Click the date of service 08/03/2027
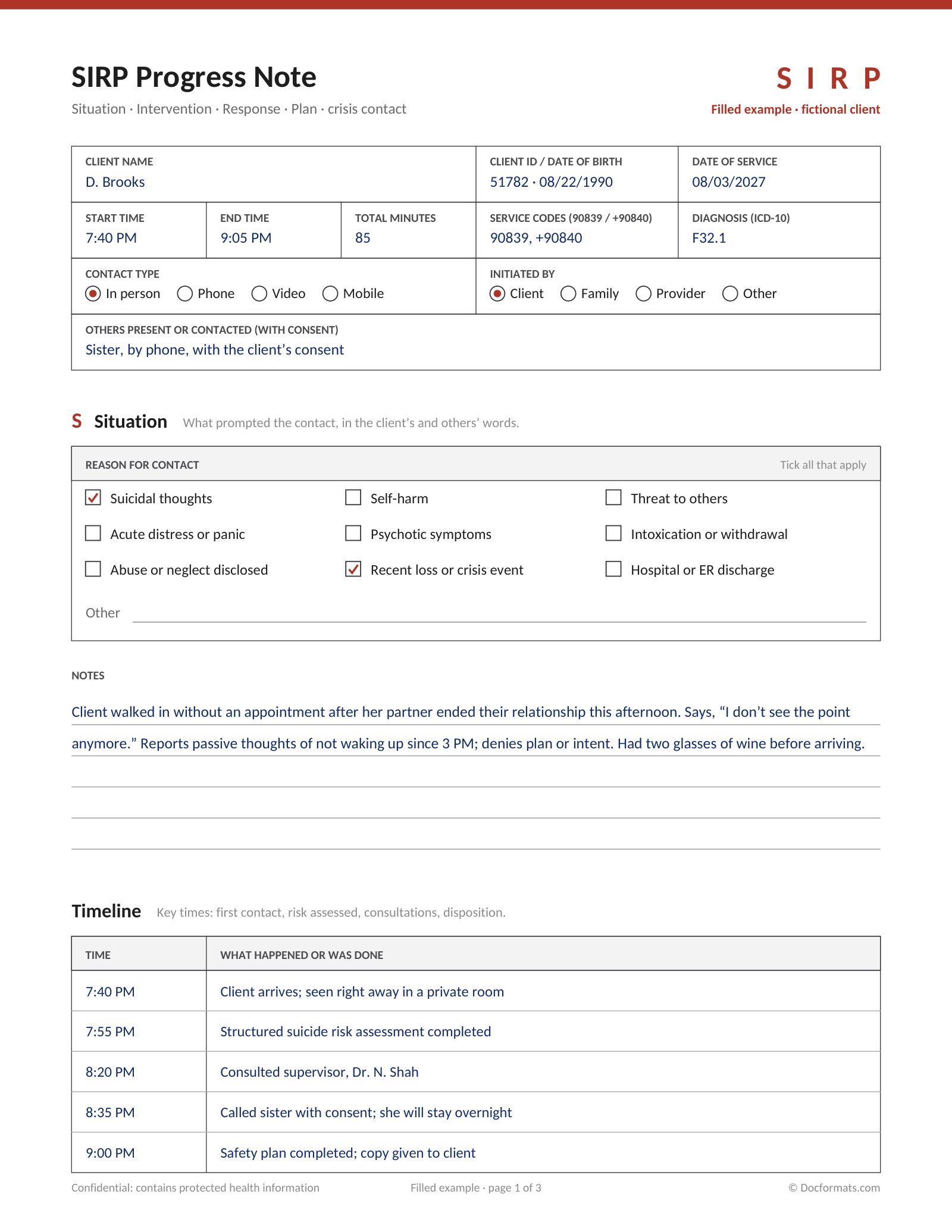Image resolution: width=952 pixels, height=1232 pixels. 729,182
